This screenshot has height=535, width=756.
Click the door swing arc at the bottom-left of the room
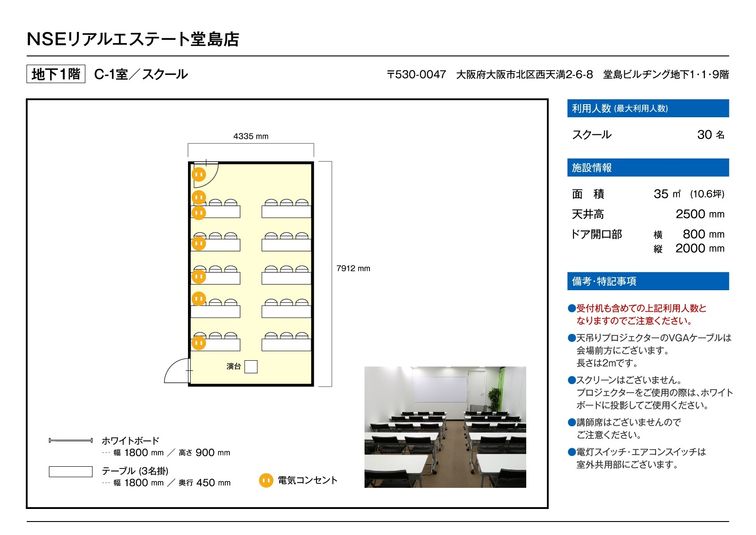[177, 371]
